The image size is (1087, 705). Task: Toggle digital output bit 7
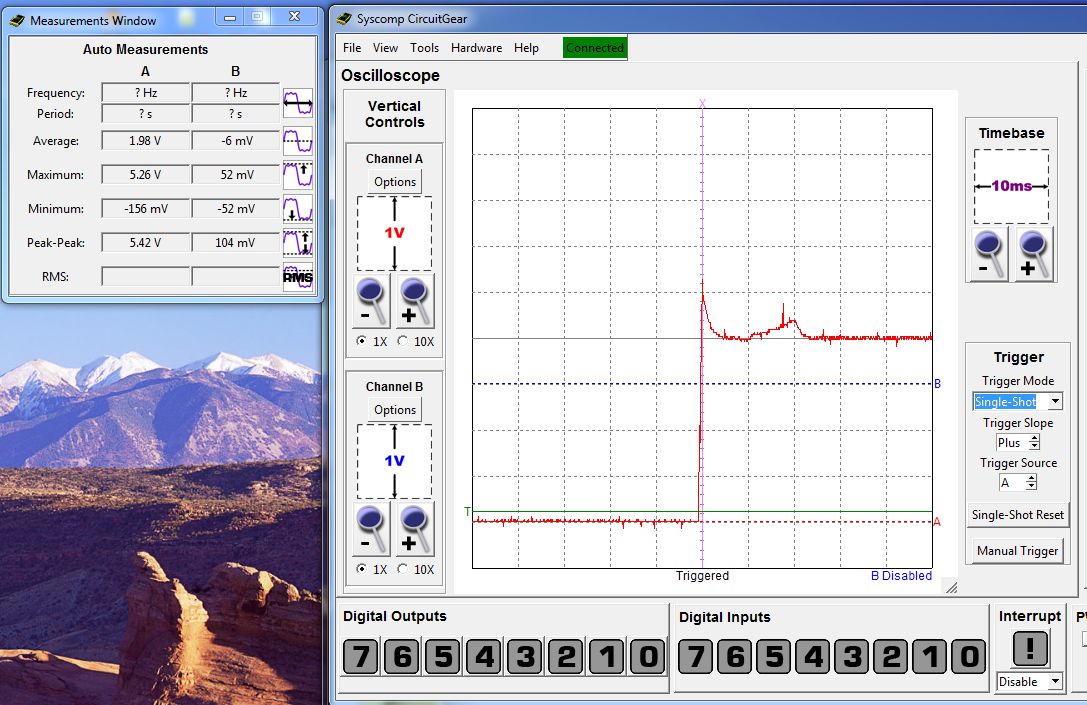click(x=361, y=657)
